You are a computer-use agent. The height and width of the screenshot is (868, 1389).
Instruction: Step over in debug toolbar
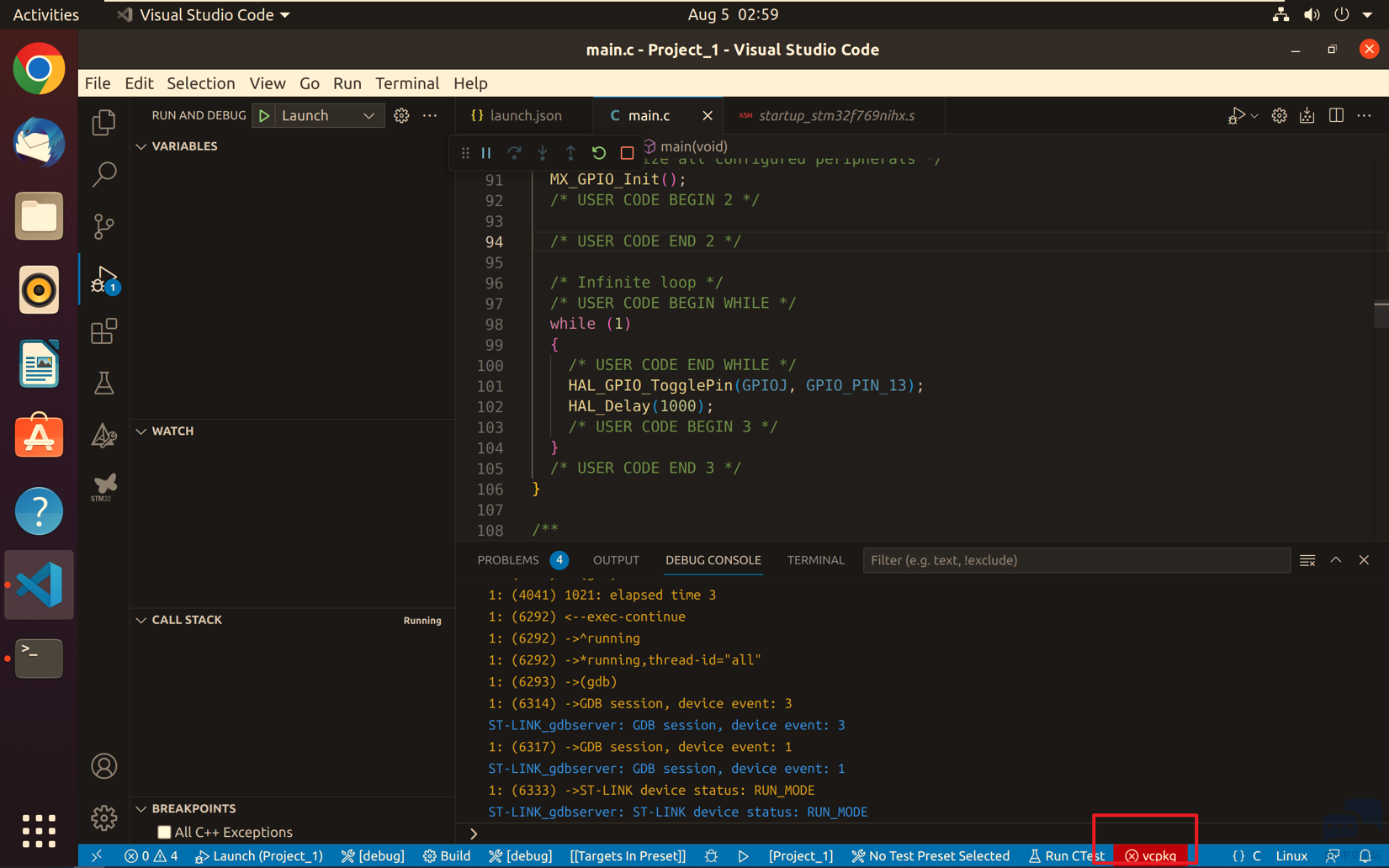(514, 153)
